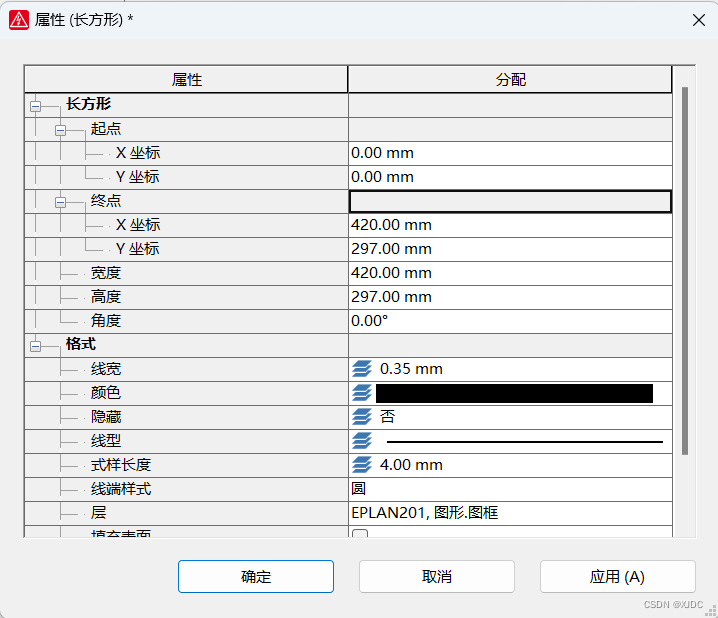Click the 取消 button
718x618 pixels.
(437, 577)
